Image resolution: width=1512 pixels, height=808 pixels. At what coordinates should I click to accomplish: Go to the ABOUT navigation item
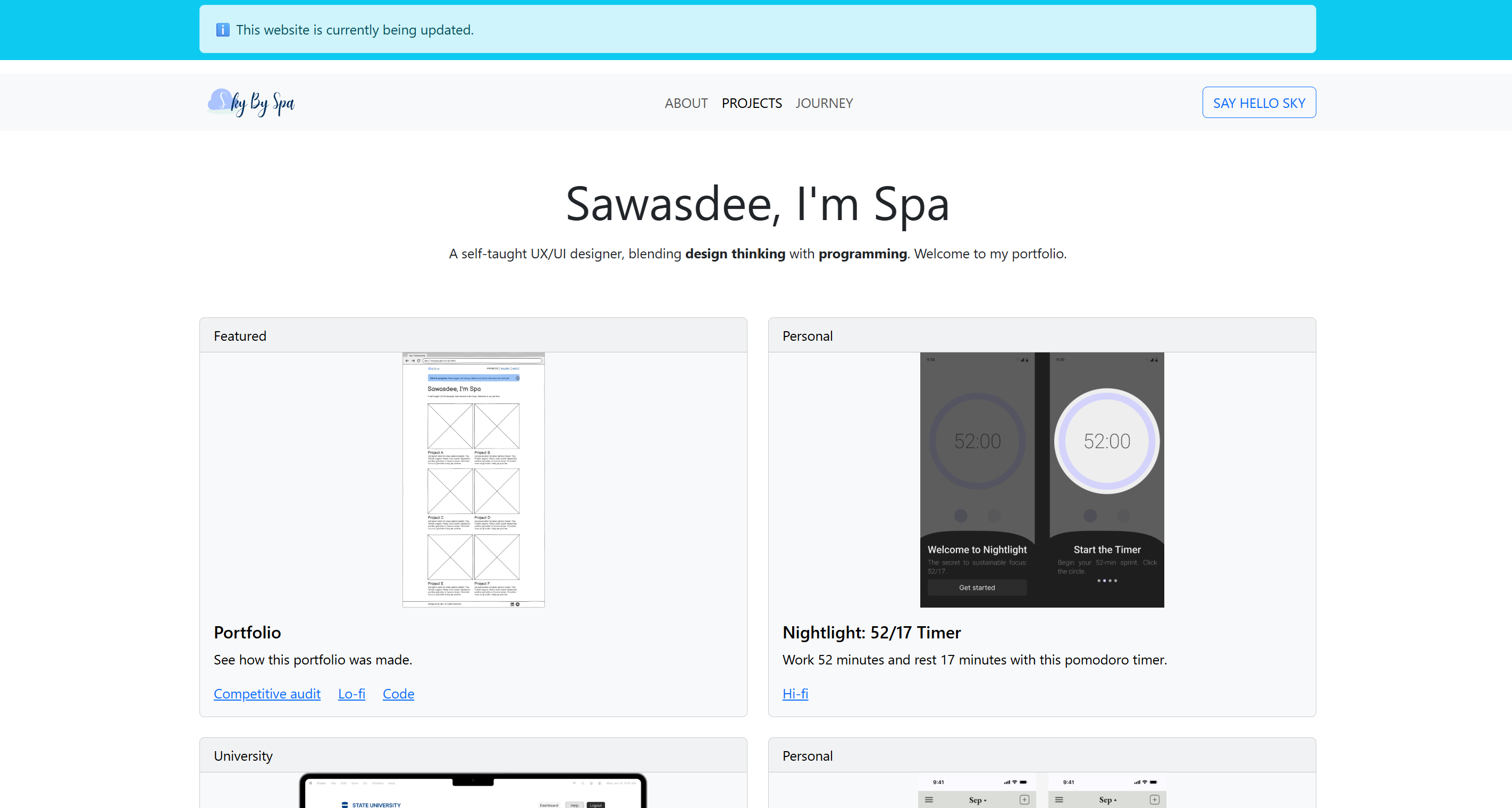click(x=686, y=103)
